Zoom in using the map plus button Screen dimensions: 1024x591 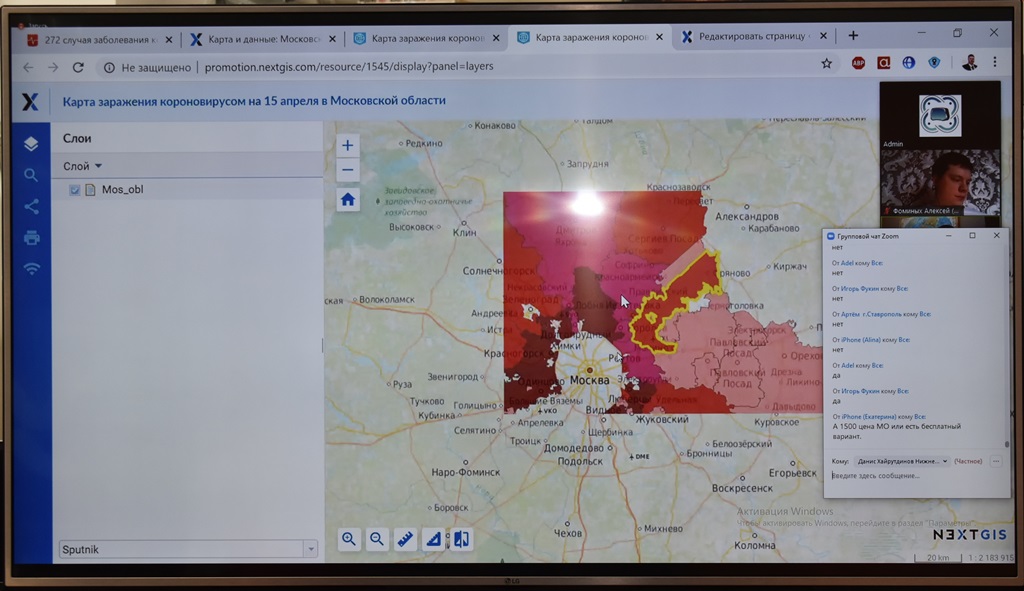[347, 145]
